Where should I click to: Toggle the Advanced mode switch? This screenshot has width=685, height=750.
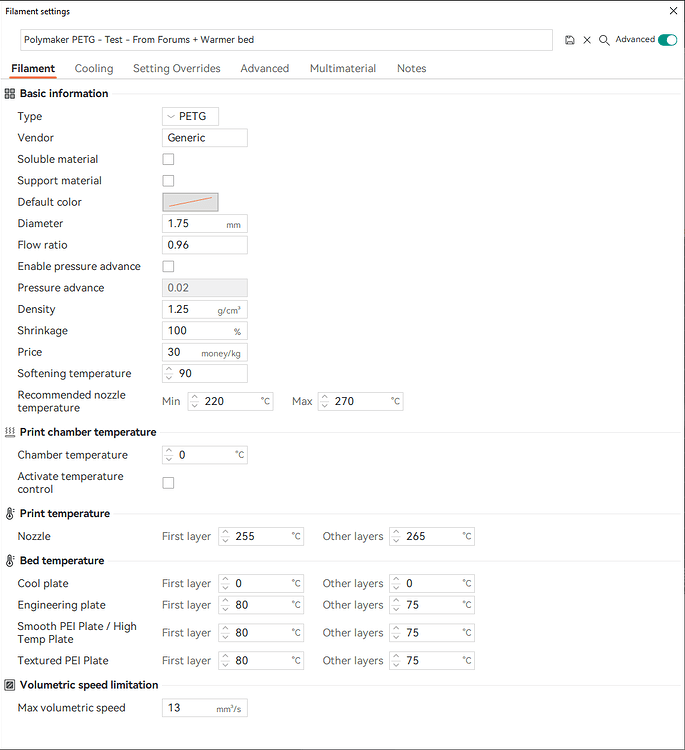667,40
